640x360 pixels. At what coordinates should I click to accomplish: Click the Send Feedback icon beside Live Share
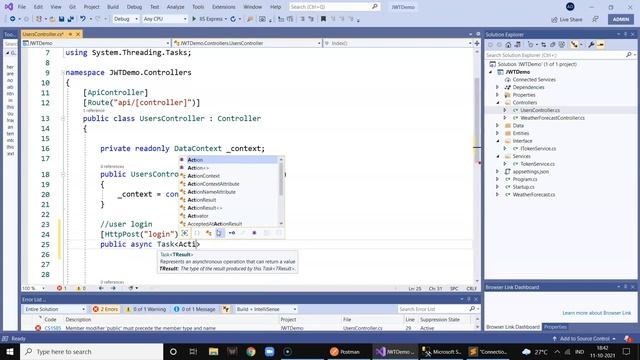pyautogui.click(x=596, y=19)
